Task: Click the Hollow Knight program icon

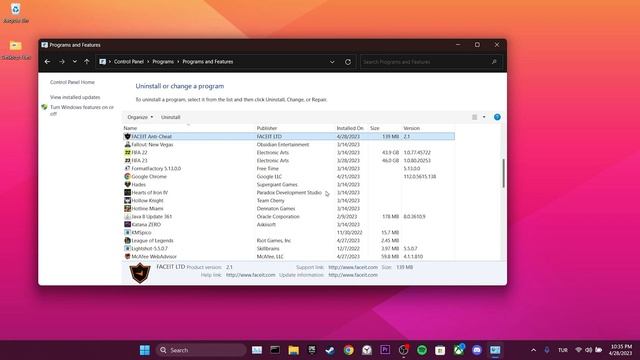Action: pyautogui.click(x=127, y=200)
